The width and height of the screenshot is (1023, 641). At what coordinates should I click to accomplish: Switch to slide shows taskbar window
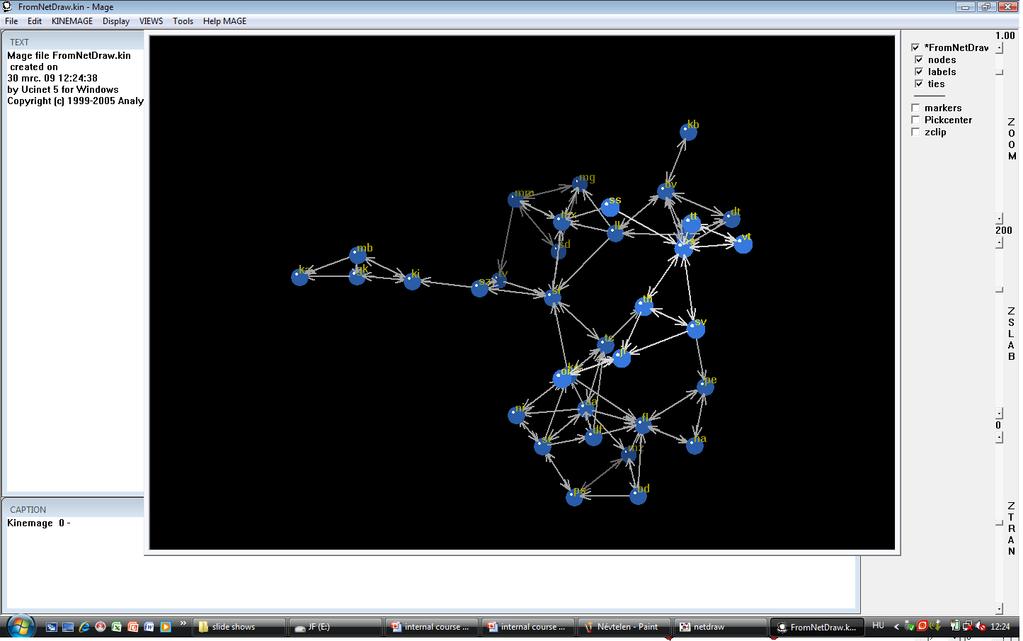(x=238, y=627)
